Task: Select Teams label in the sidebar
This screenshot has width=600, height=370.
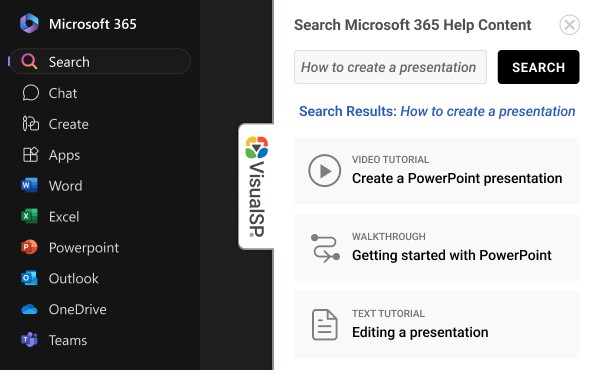Action: pyautogui.click(x=68, y=340)
